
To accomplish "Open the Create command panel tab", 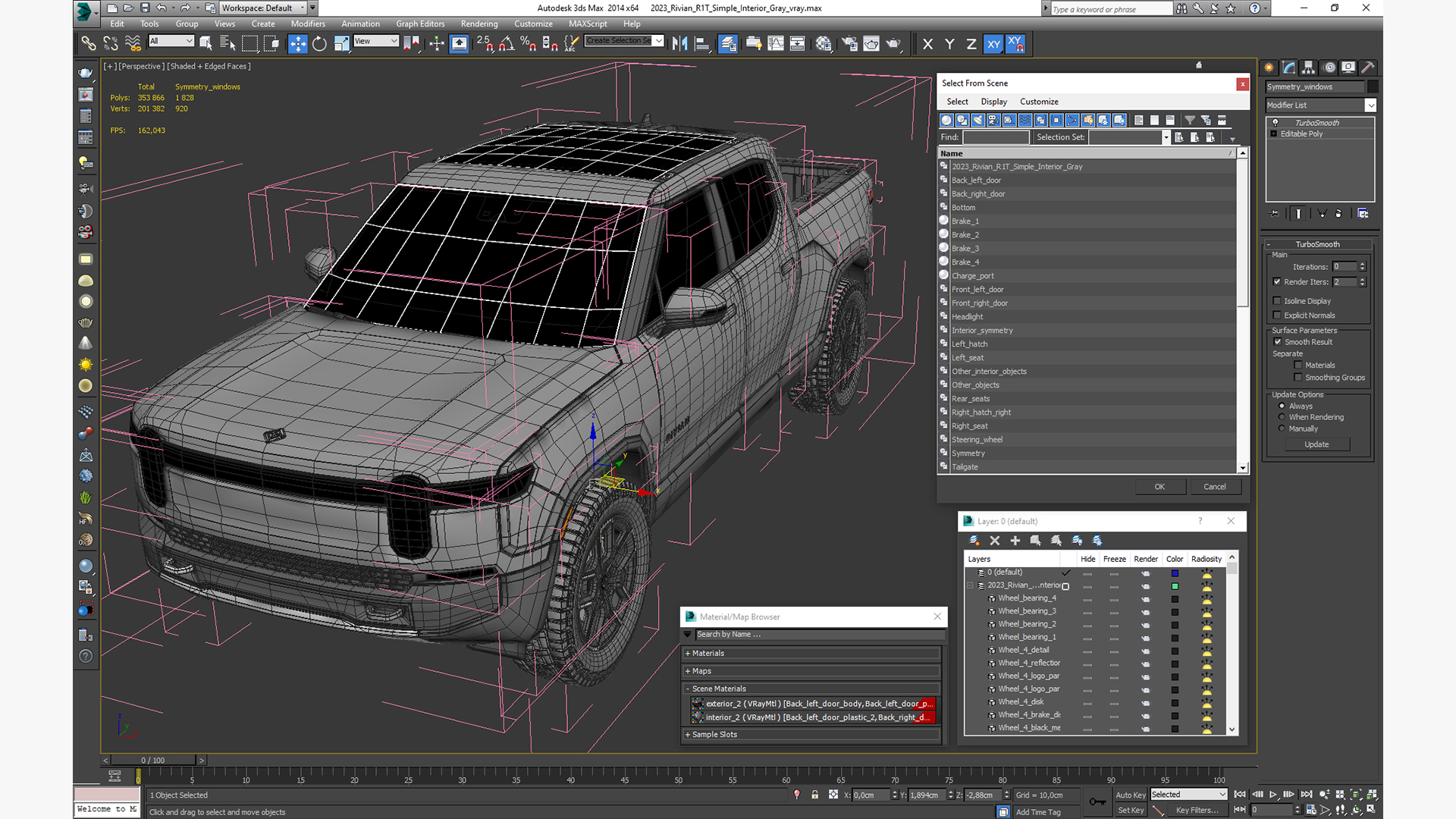I will pos(1269,67).
